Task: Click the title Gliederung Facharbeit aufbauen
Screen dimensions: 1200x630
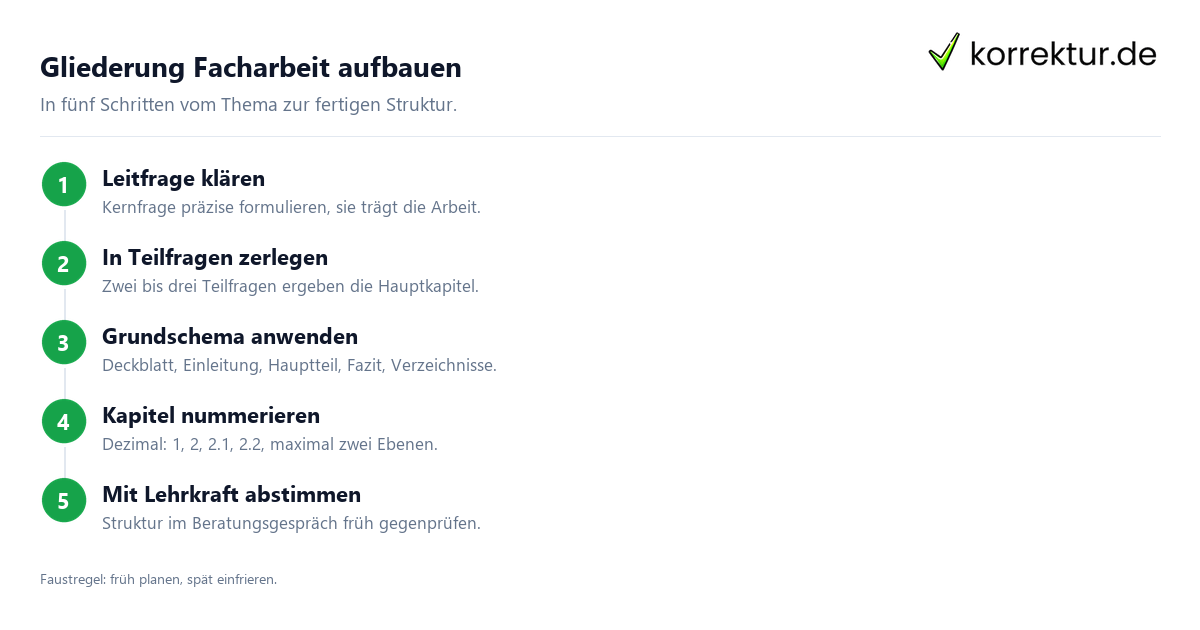Action: coord(251,68)
